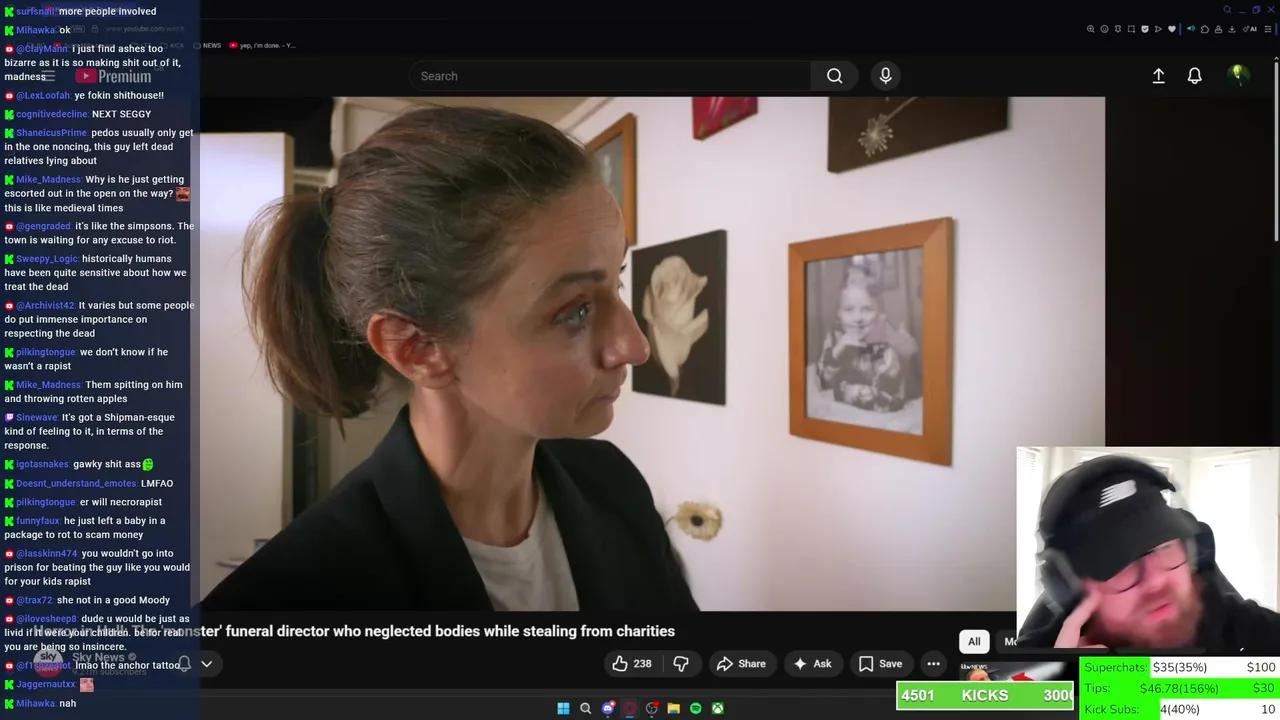The height and width of the screenshot is (720, 1280).
Task: Like the video with 238 likes
Action: pos(632,663)
